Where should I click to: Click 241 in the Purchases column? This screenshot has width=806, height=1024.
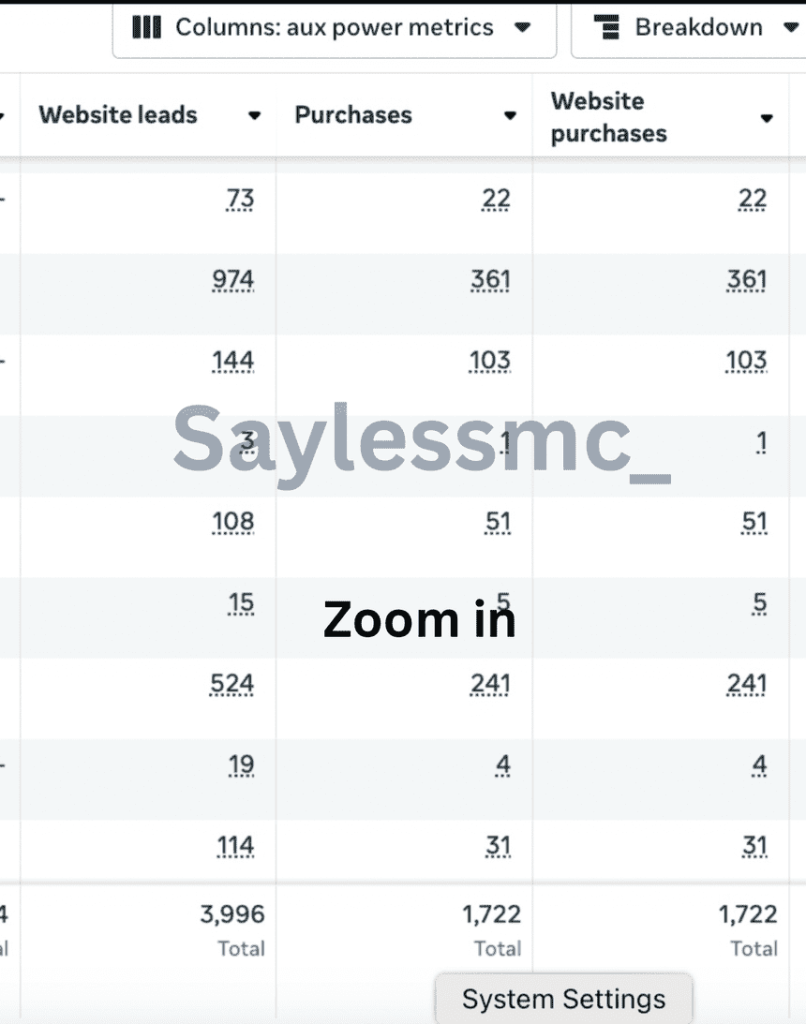coord(490,684)
